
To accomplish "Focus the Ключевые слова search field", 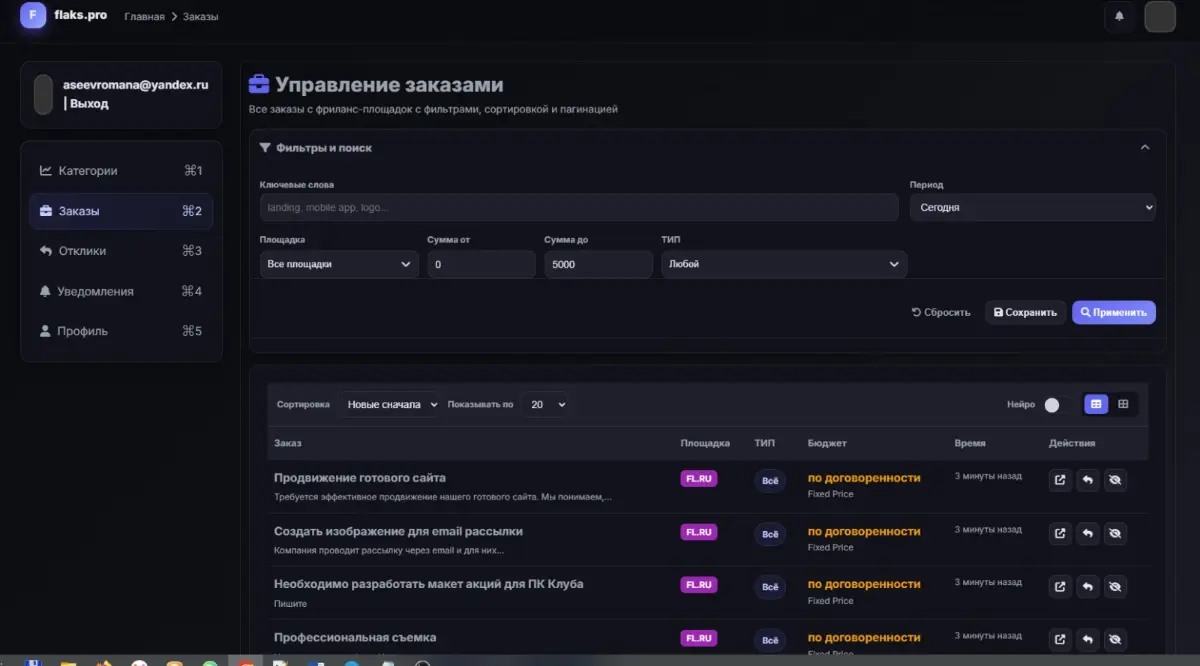I will point(579,207).
